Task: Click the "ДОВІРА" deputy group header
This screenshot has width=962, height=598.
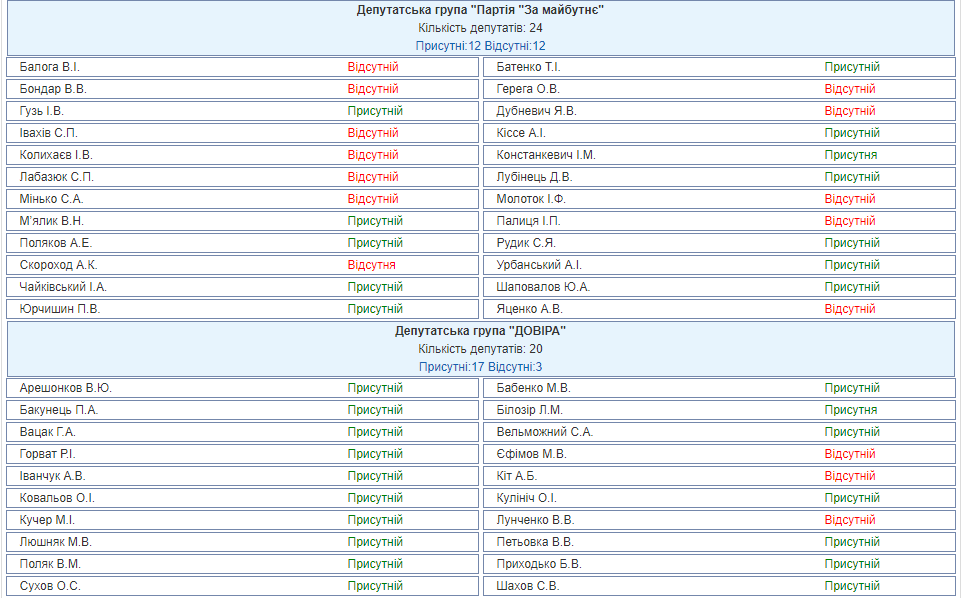Action: (x=480, y=331)
